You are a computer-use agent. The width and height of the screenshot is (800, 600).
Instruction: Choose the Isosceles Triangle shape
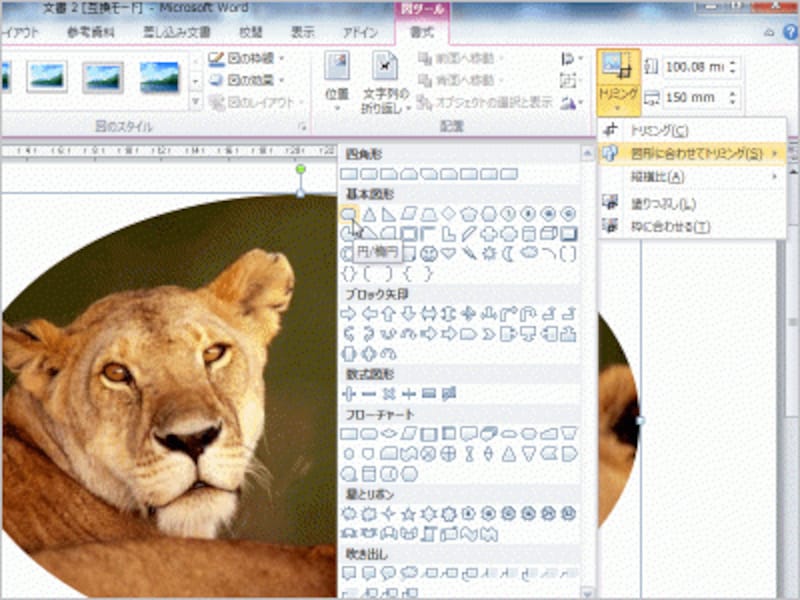369,214
